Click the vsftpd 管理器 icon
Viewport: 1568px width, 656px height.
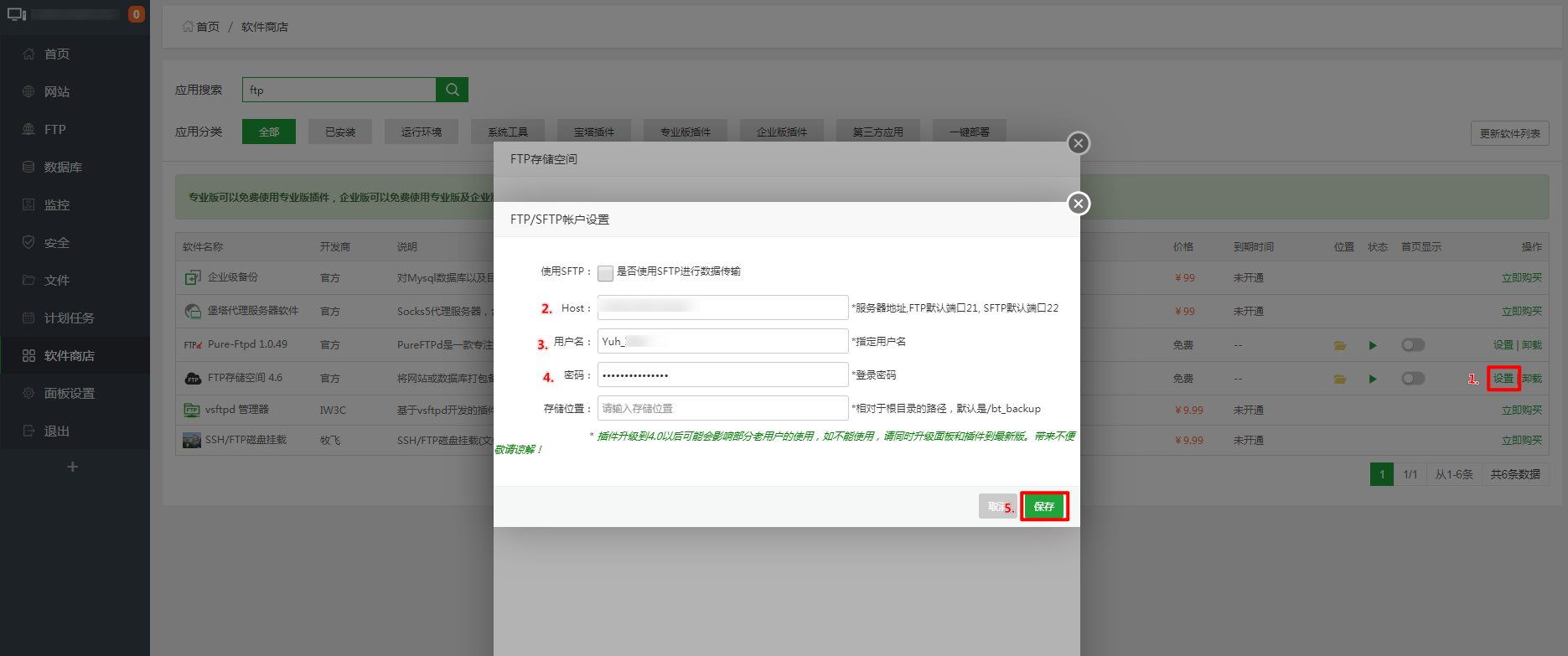tap(192, 410)
